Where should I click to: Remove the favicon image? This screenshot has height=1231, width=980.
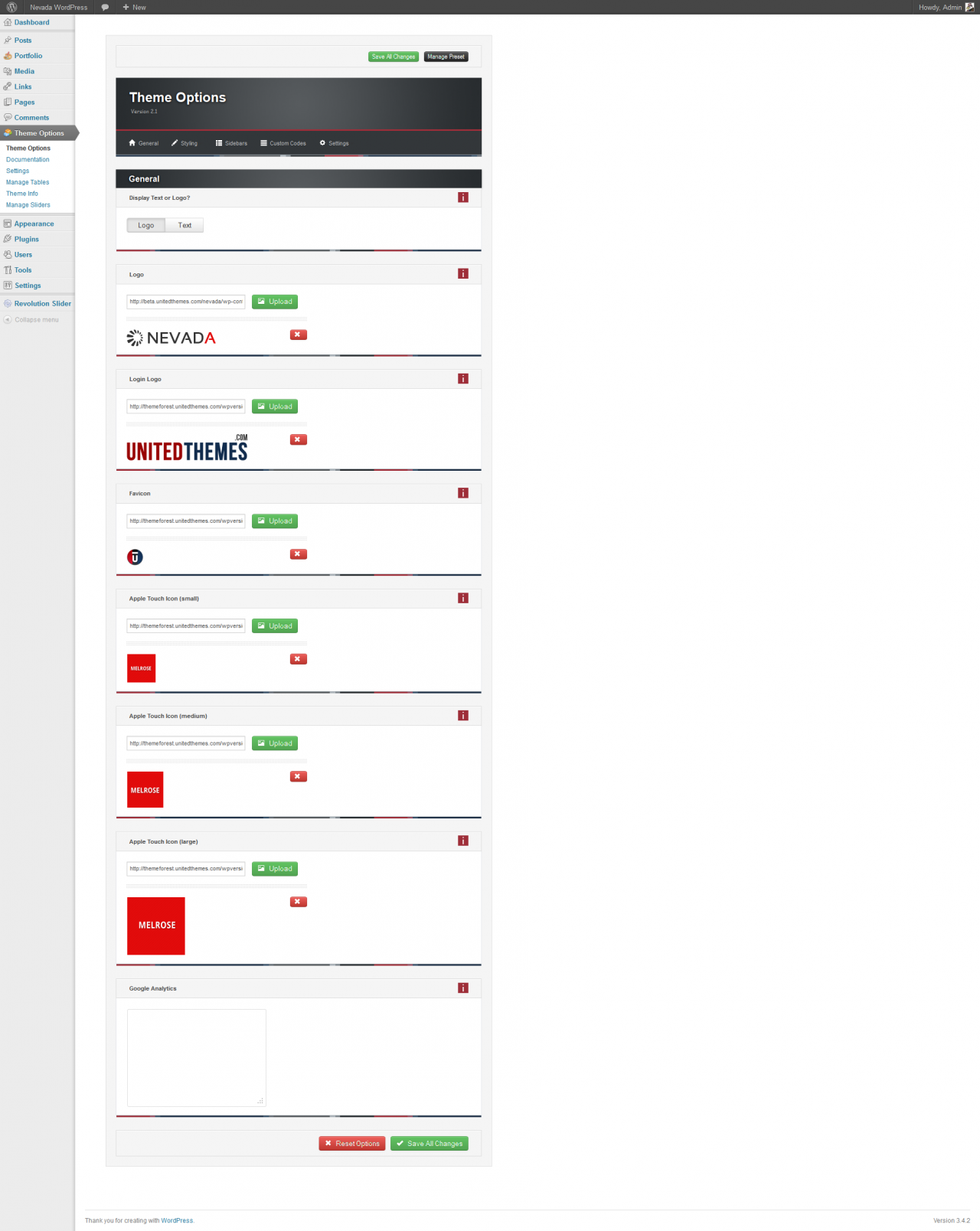(x=298, y=554)
